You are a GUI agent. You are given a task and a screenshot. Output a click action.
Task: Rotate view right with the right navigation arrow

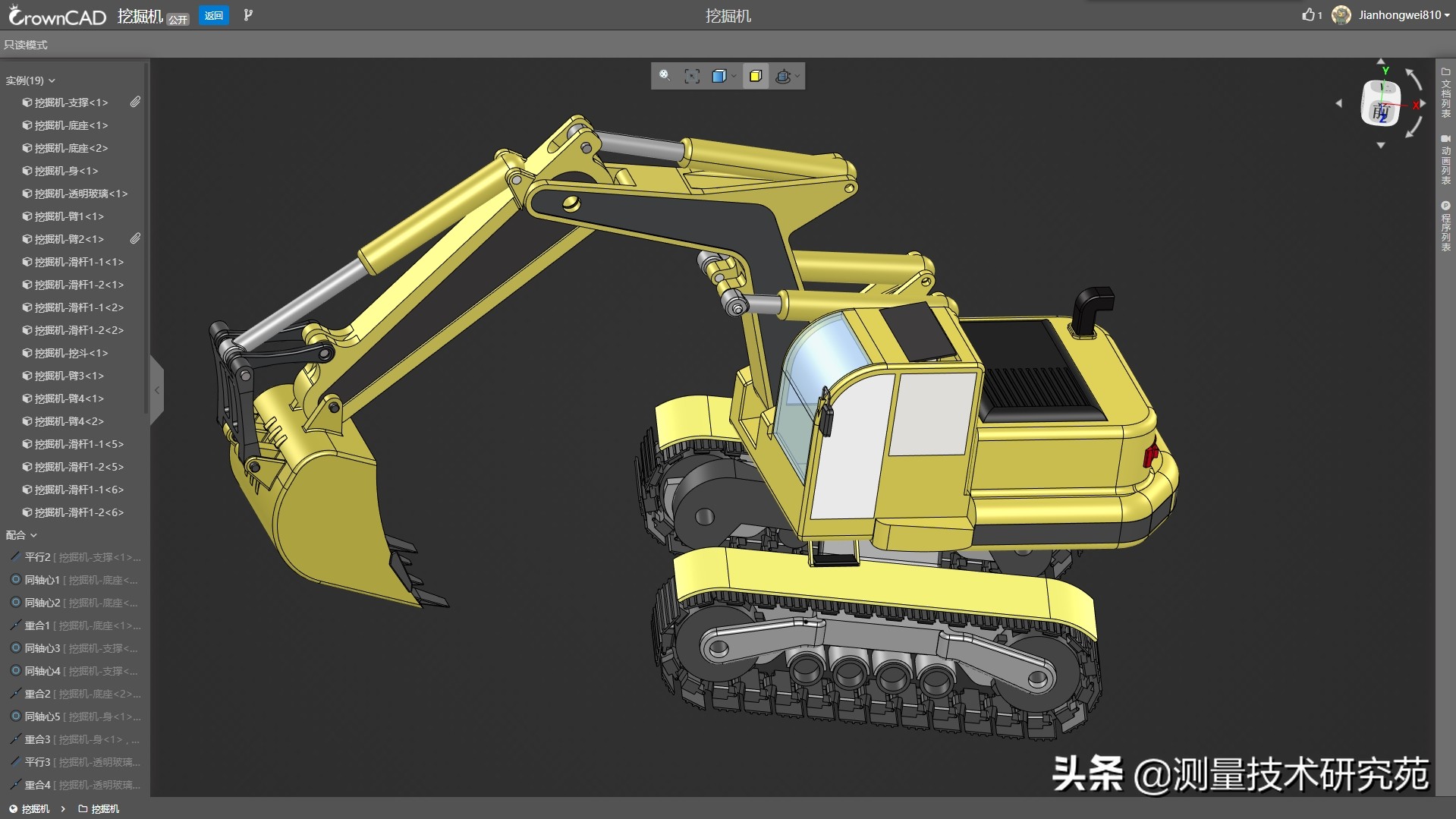pos(1423,103)
